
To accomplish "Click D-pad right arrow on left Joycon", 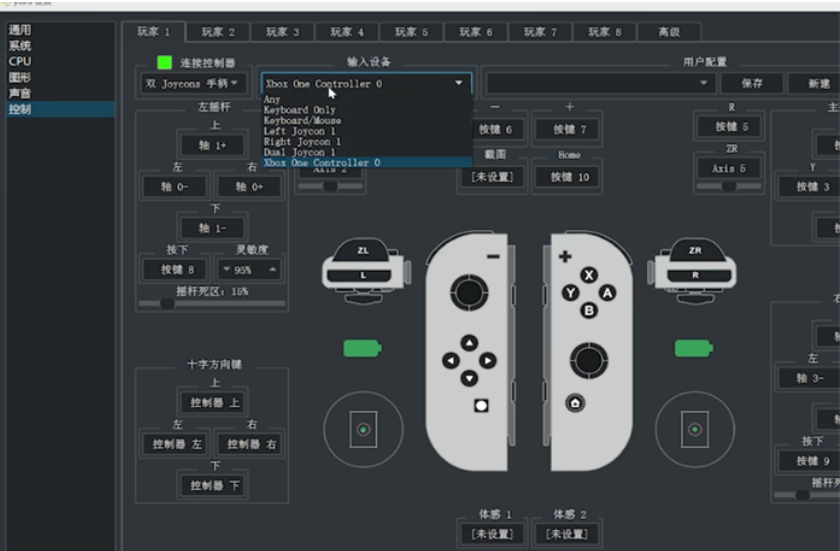I will coord(488,361).
